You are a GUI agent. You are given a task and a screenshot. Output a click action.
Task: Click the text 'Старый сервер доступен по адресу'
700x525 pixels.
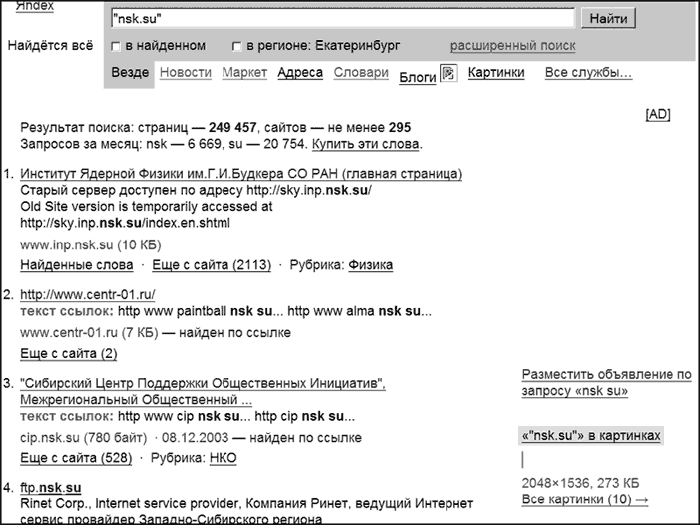point(131,191)
